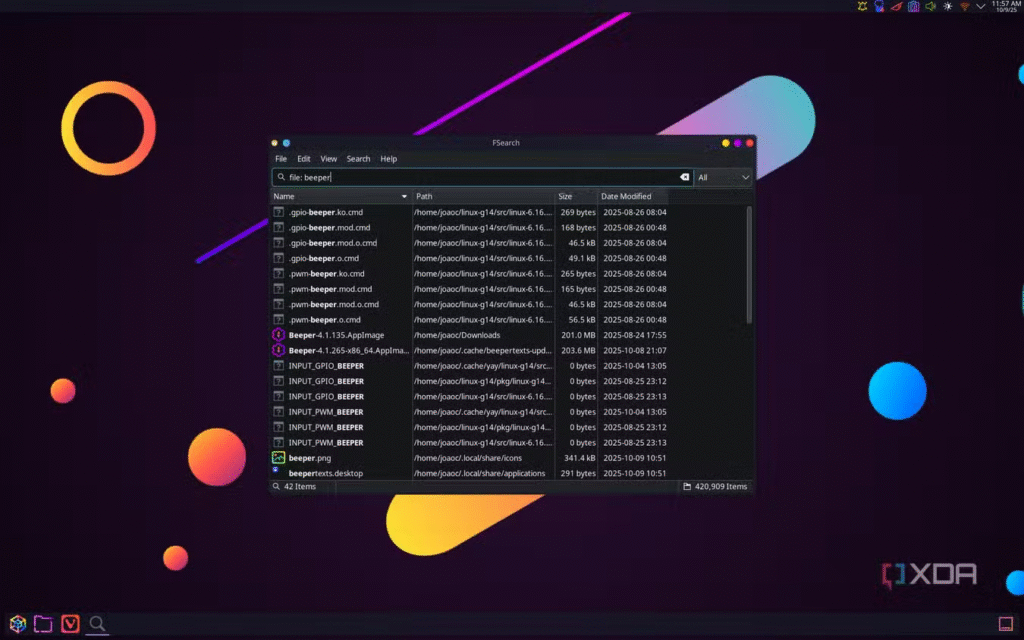Viewport: 1024px width, 640px height.
Task: Click the Beeper-4.1.135.AppImage file icon
Action: [x=279, y=335]
